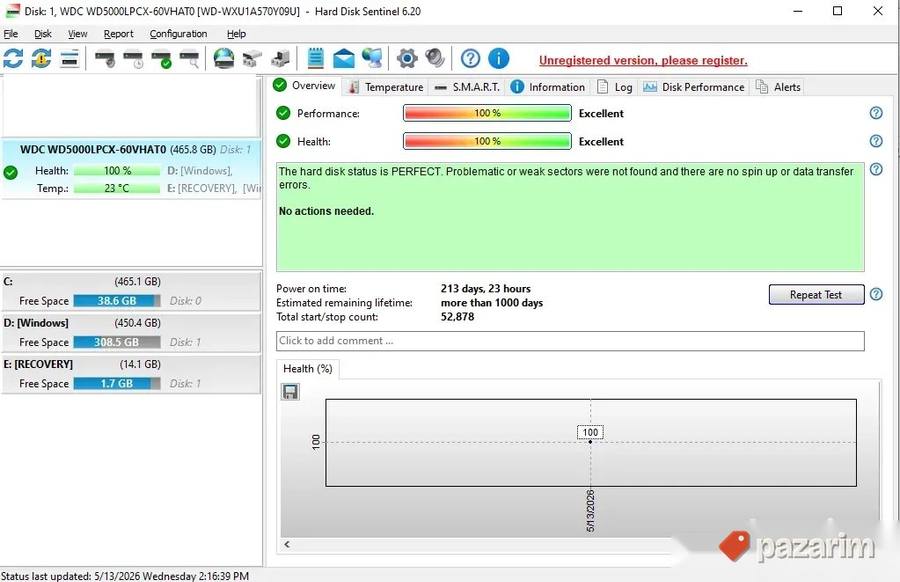Image resolution: width=900 pixels, height=582 pixels.
Task: Open the File menu
Action: click(10, 34)
